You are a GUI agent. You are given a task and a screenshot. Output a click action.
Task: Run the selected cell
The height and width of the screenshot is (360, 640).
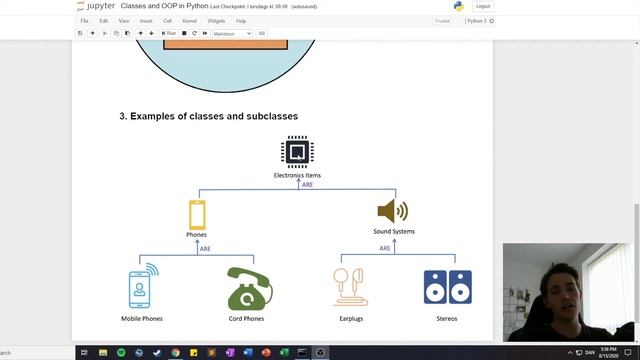(169, 33)
